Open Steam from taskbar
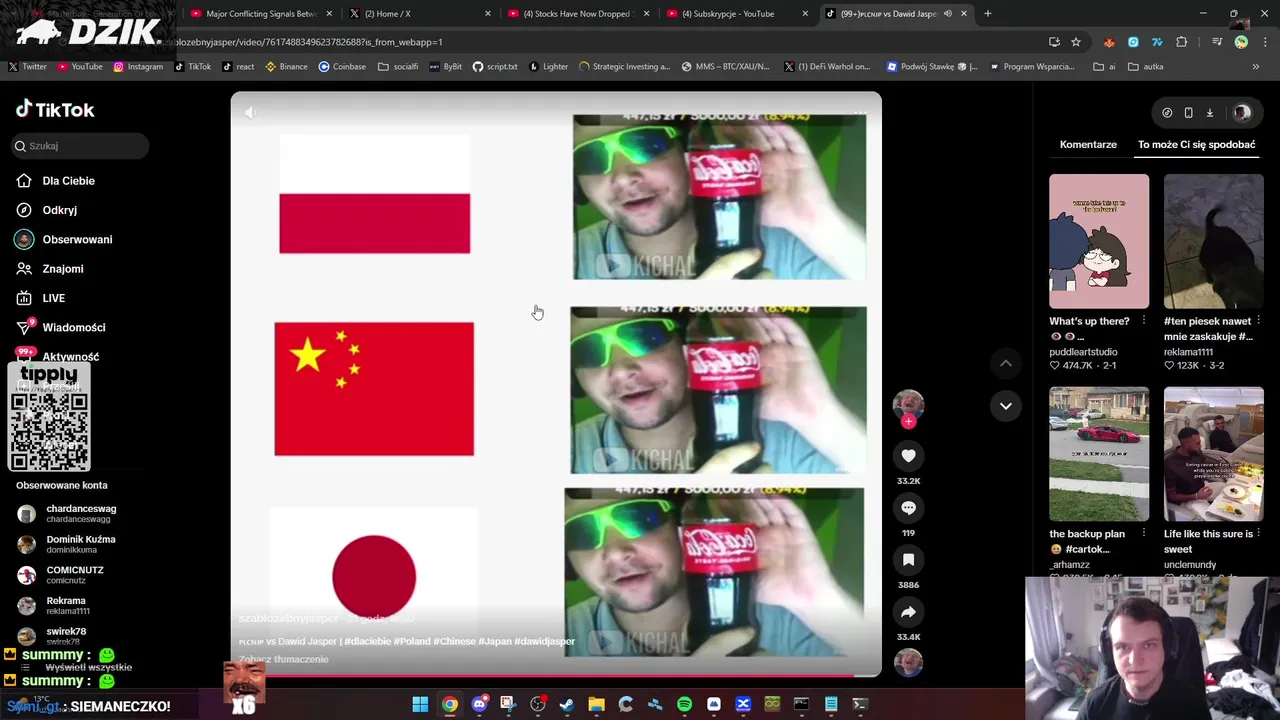Image resolution: width=1280 pixels, height=720 pixels. [567, 704]
